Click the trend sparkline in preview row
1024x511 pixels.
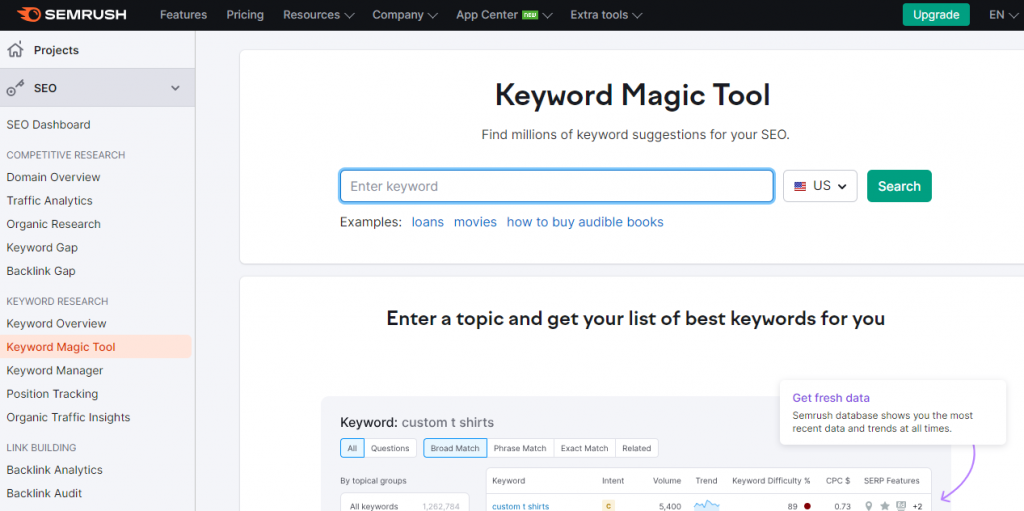point(706,506)
